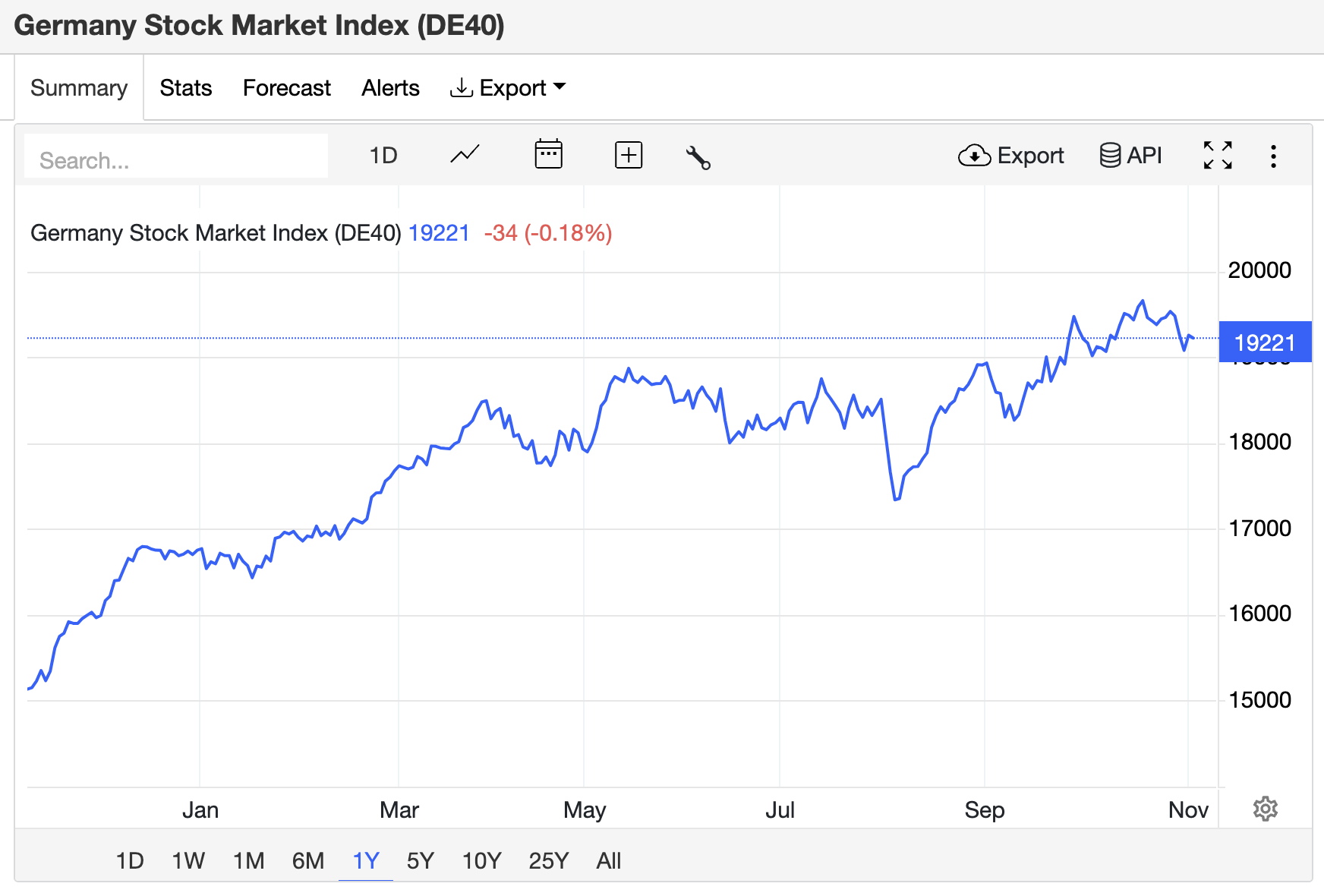Open chart settings gear icon
The image size is (1324, 896).
pos(1265,809)
